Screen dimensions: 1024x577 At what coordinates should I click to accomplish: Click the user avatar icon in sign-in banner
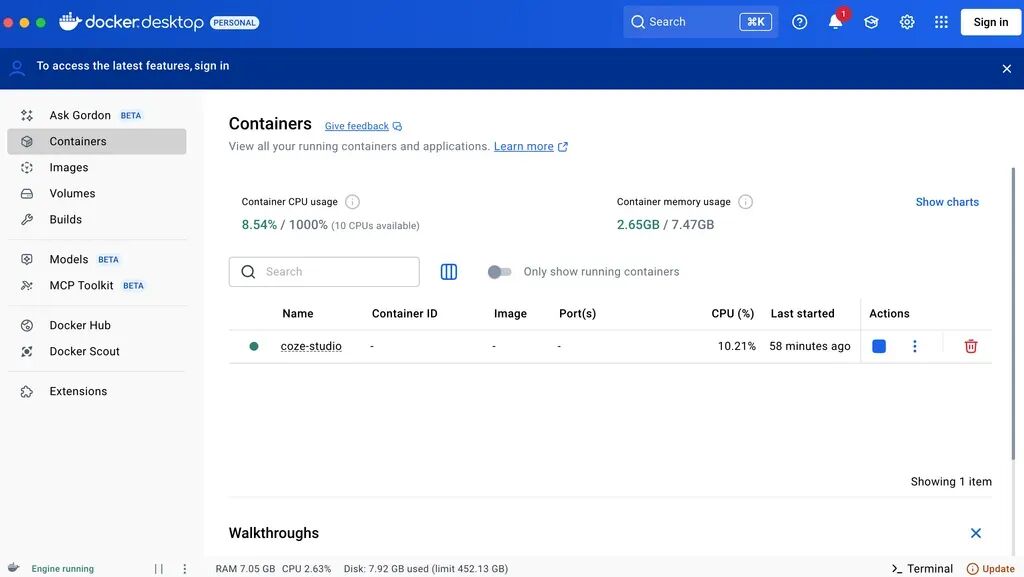click(x=18, y=68)
